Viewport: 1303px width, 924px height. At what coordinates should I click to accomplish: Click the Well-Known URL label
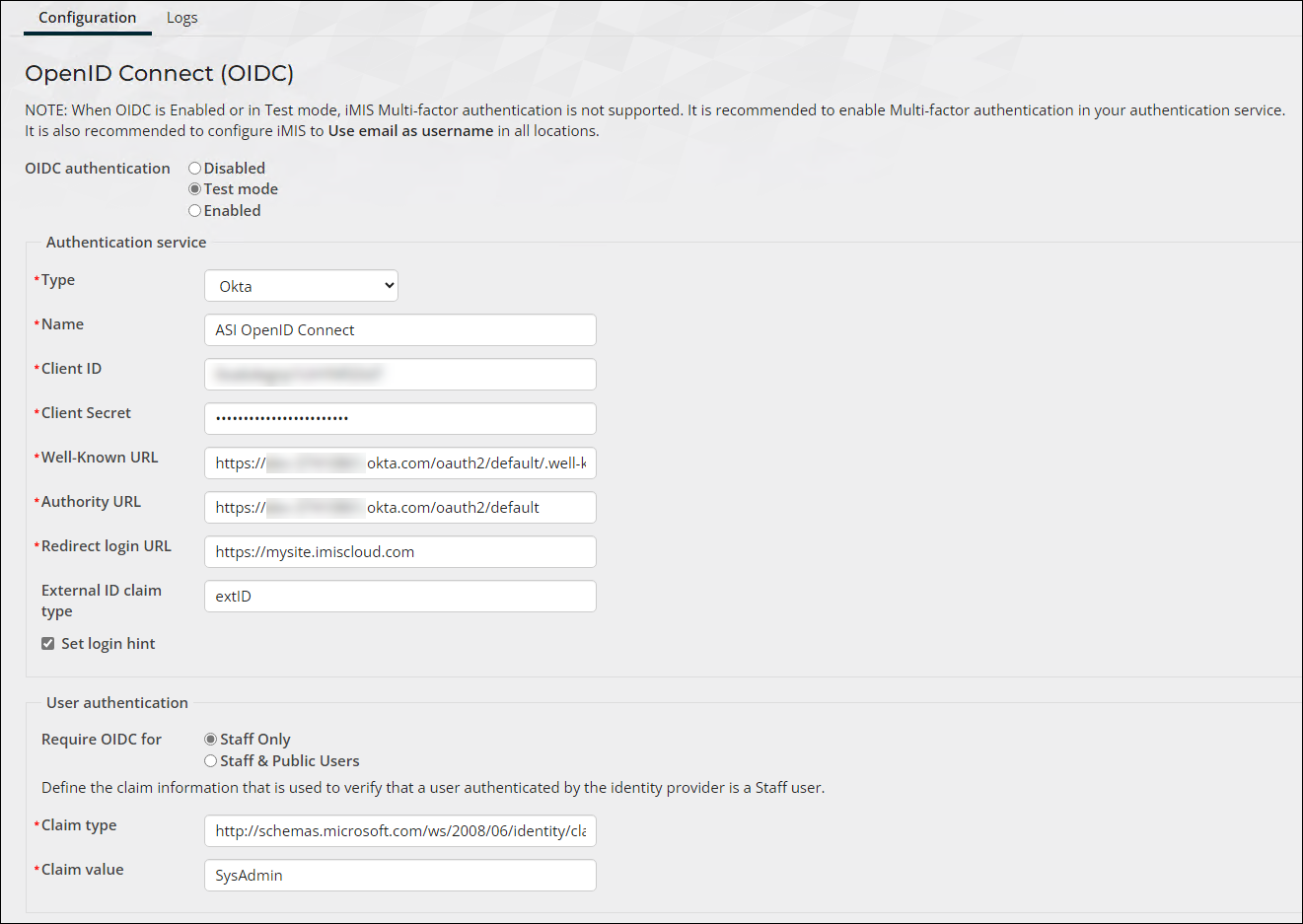coord(99,458)
